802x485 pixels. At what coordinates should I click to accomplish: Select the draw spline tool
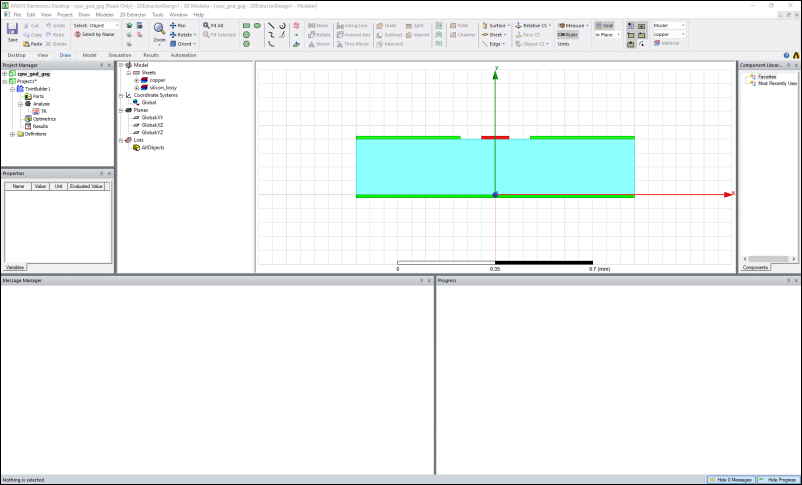point(271,35)
